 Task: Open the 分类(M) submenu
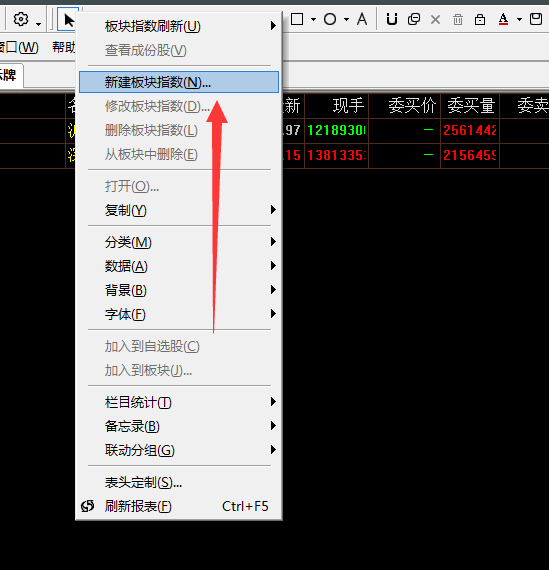click(179, 242)
